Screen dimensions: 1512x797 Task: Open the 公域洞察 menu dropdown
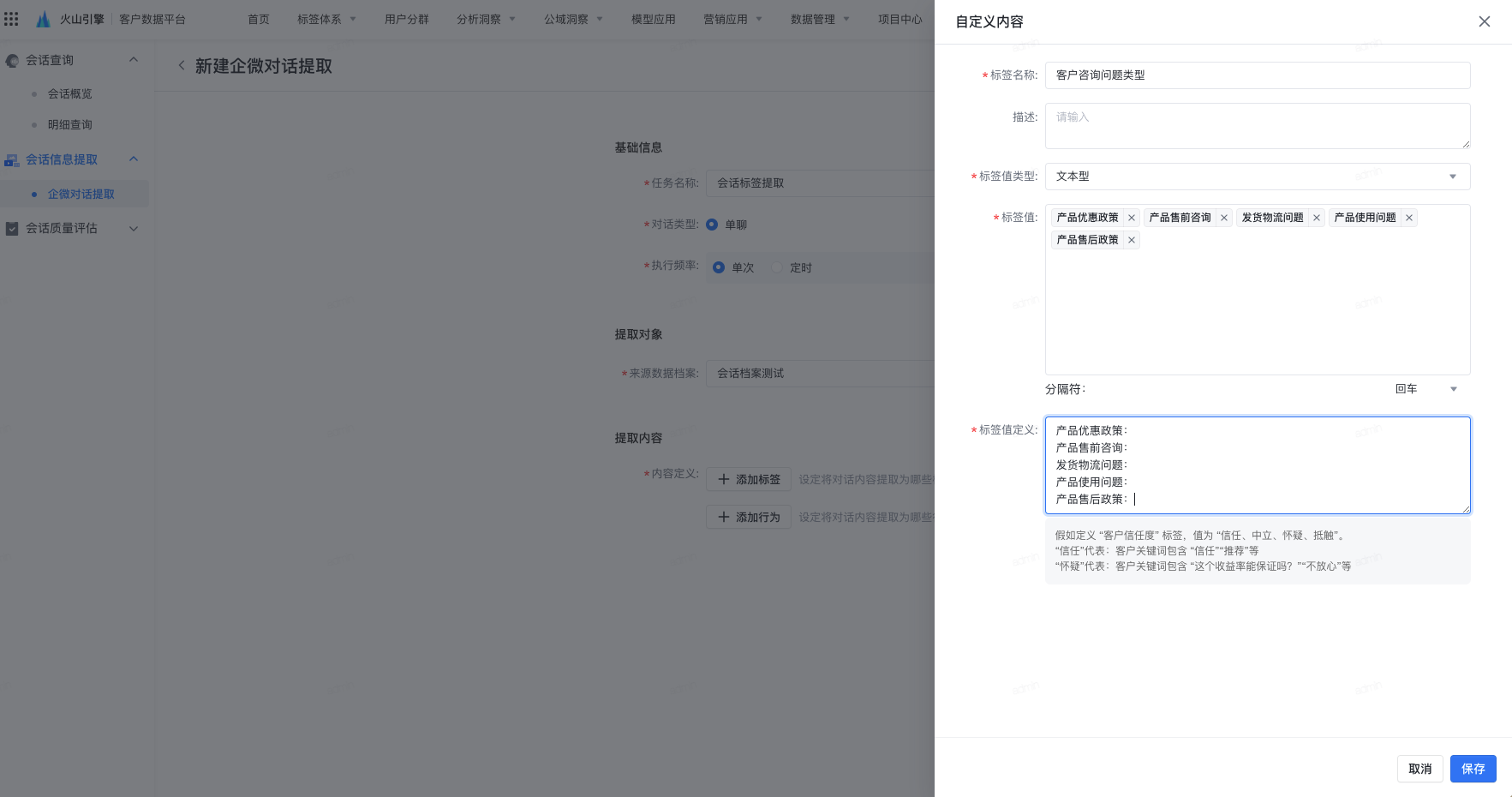pos(573,19)
